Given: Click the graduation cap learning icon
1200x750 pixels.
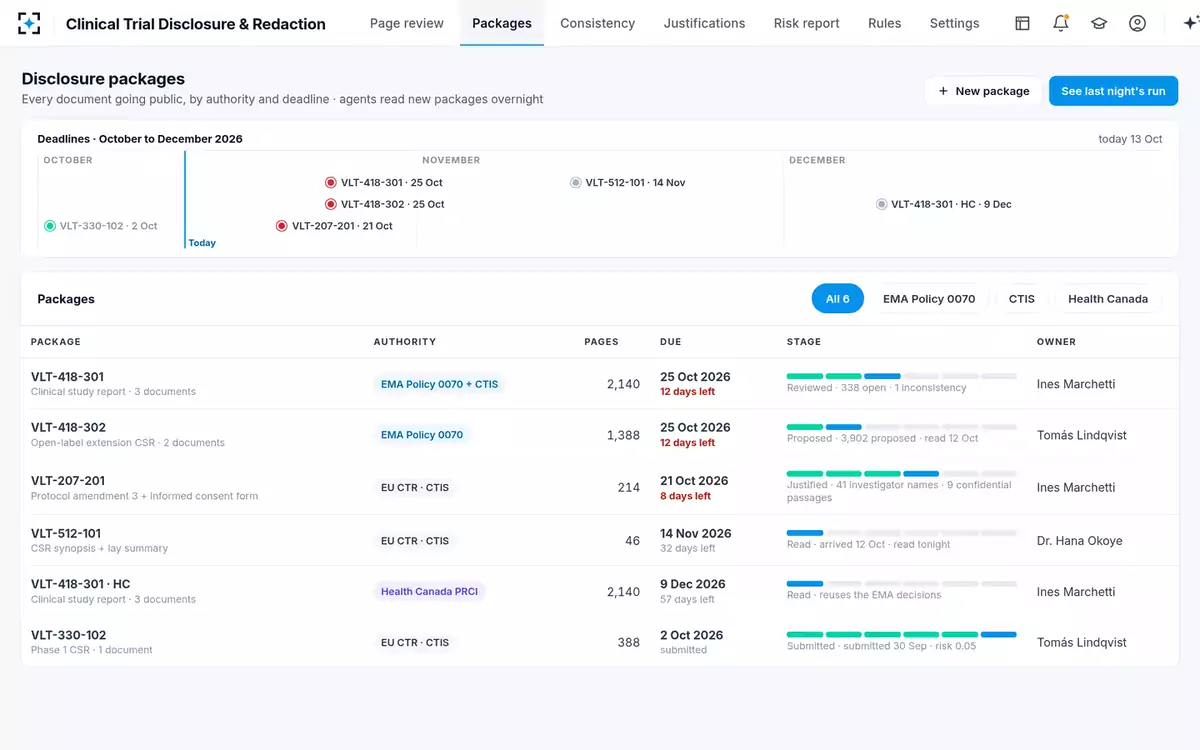Looking at the screenshot, I should 1099,23.
